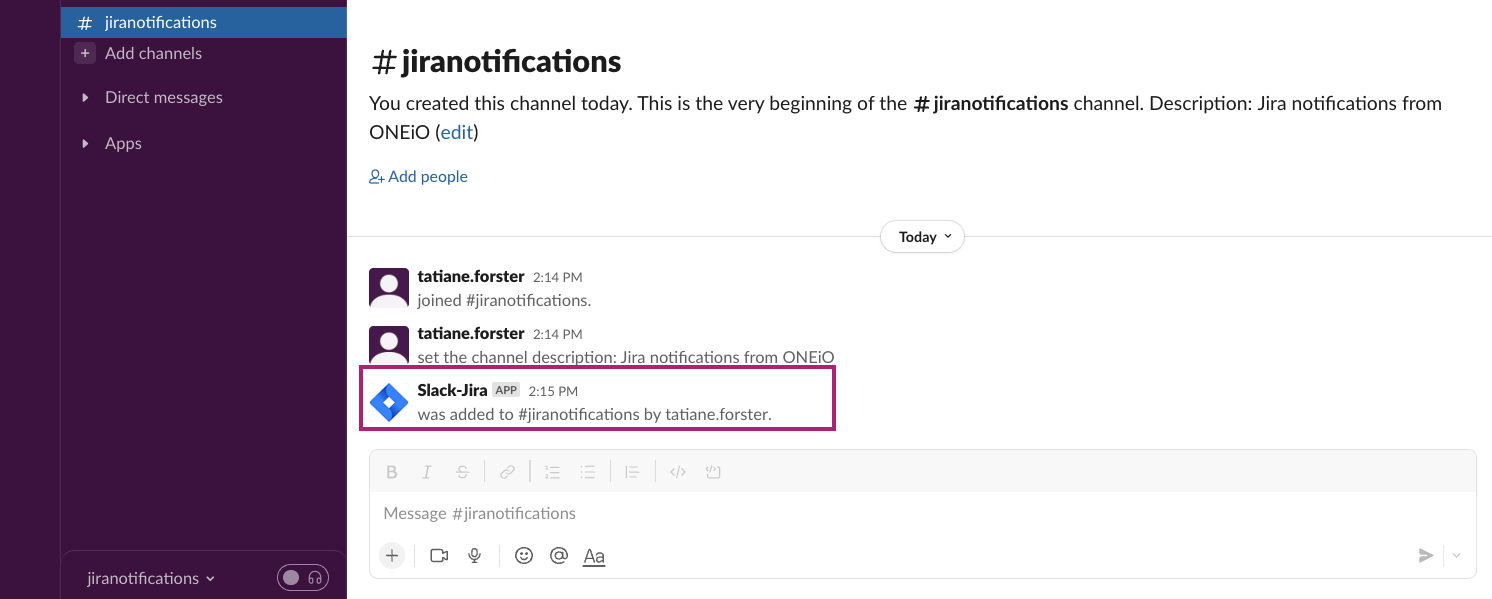The width and height of the screenshot is (1492, 599).
Task: Open jiranotifications menu at sidebar bottom
Action: point(151,578)
